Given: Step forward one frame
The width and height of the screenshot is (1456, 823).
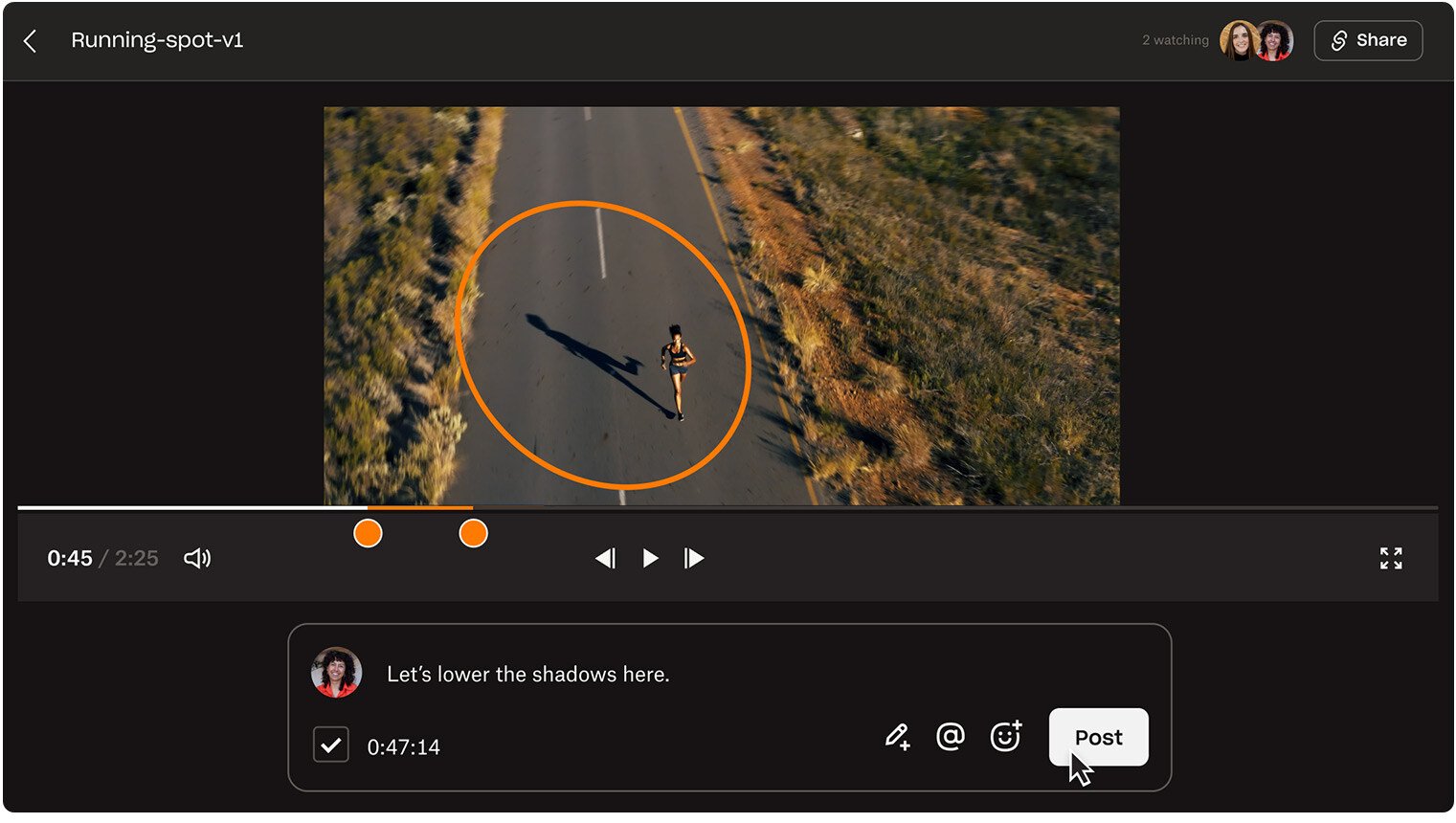Looking at the screenshot, I should pos(694,558).
